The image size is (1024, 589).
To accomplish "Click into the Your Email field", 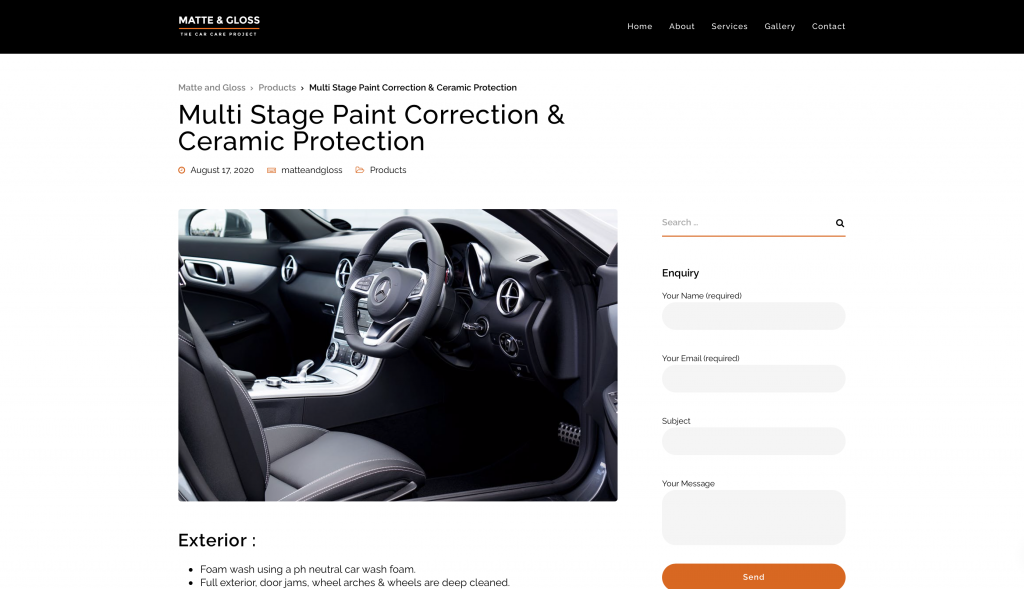I will pos(753,379).
